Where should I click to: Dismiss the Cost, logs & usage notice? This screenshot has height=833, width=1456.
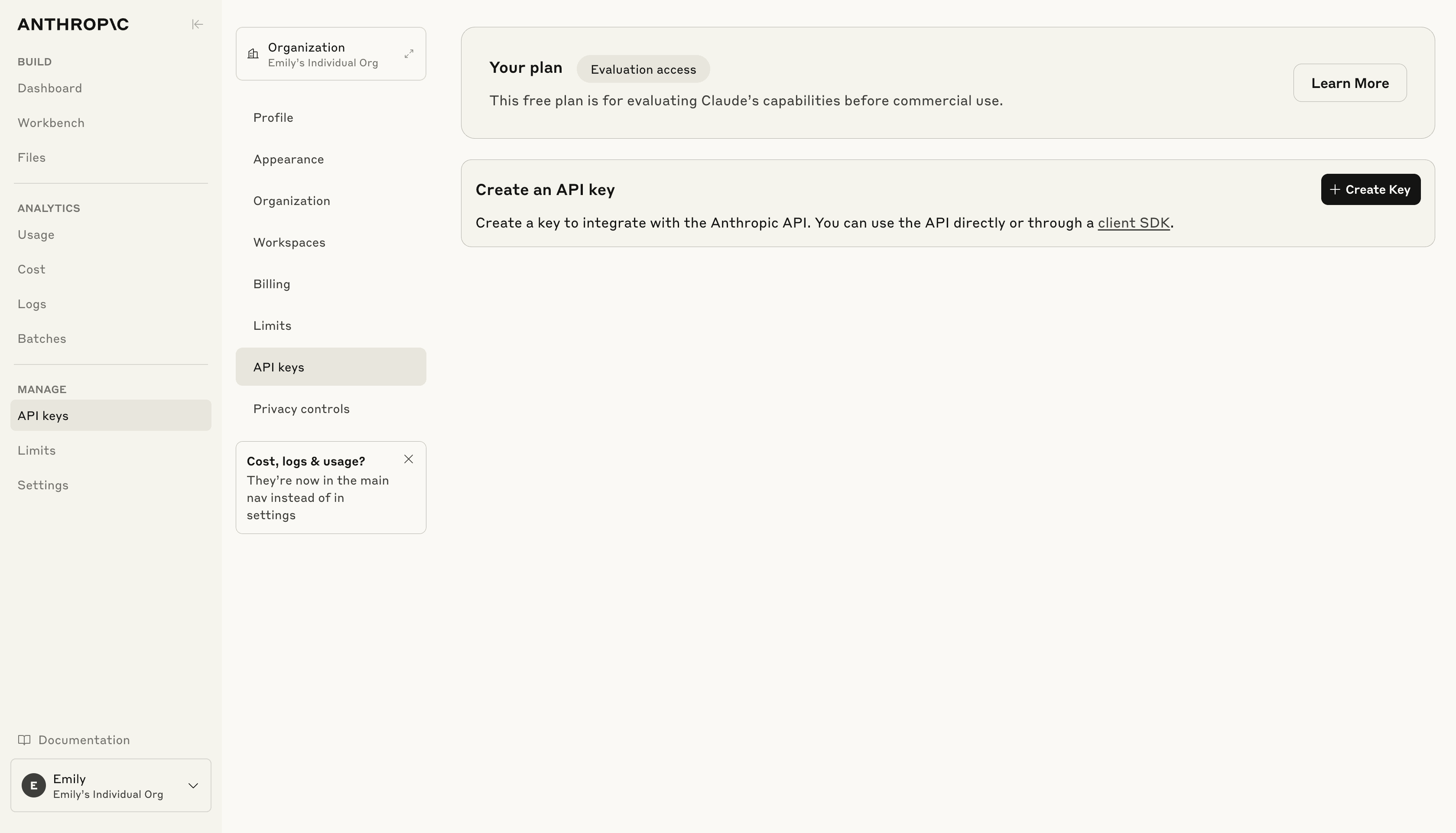408,459
